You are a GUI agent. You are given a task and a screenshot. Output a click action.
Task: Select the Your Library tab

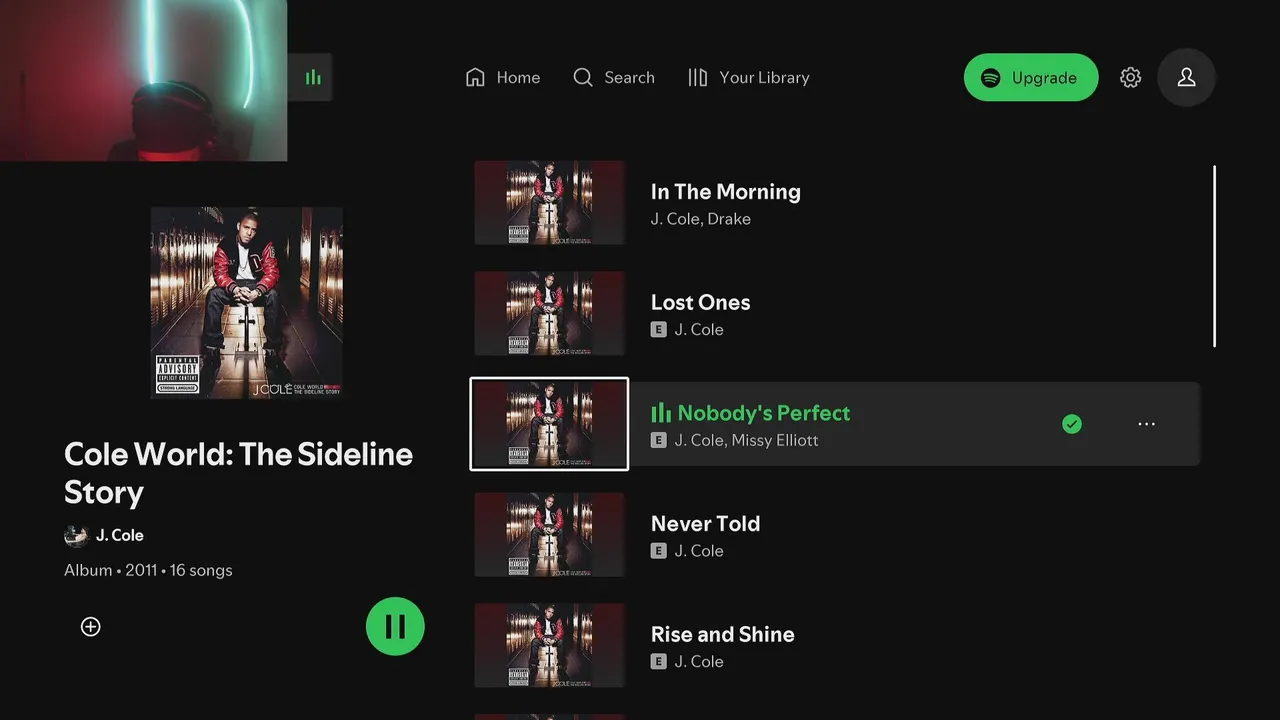click(x=748, y=77)
